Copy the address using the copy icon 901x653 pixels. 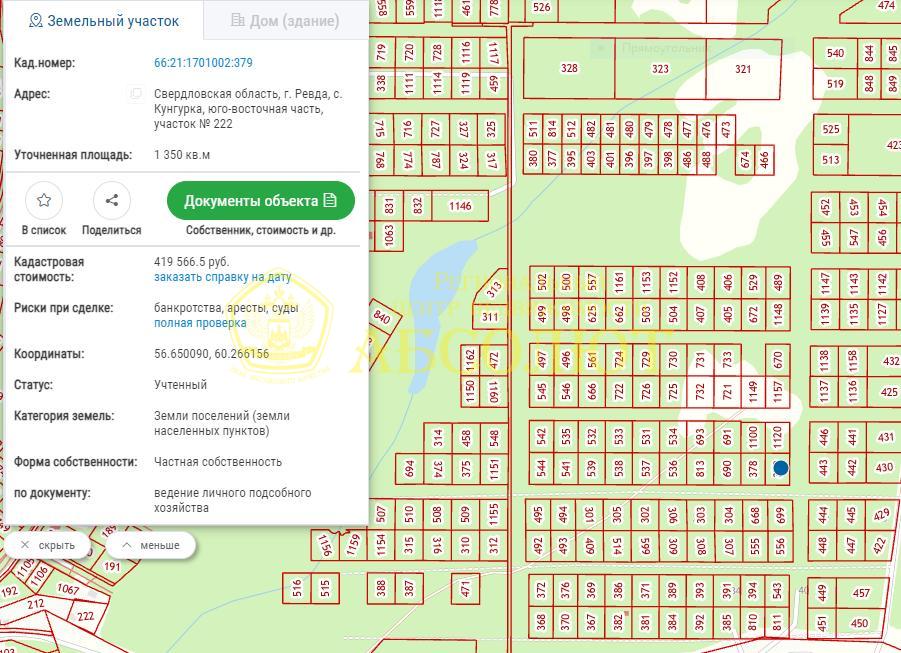[136, 94]
